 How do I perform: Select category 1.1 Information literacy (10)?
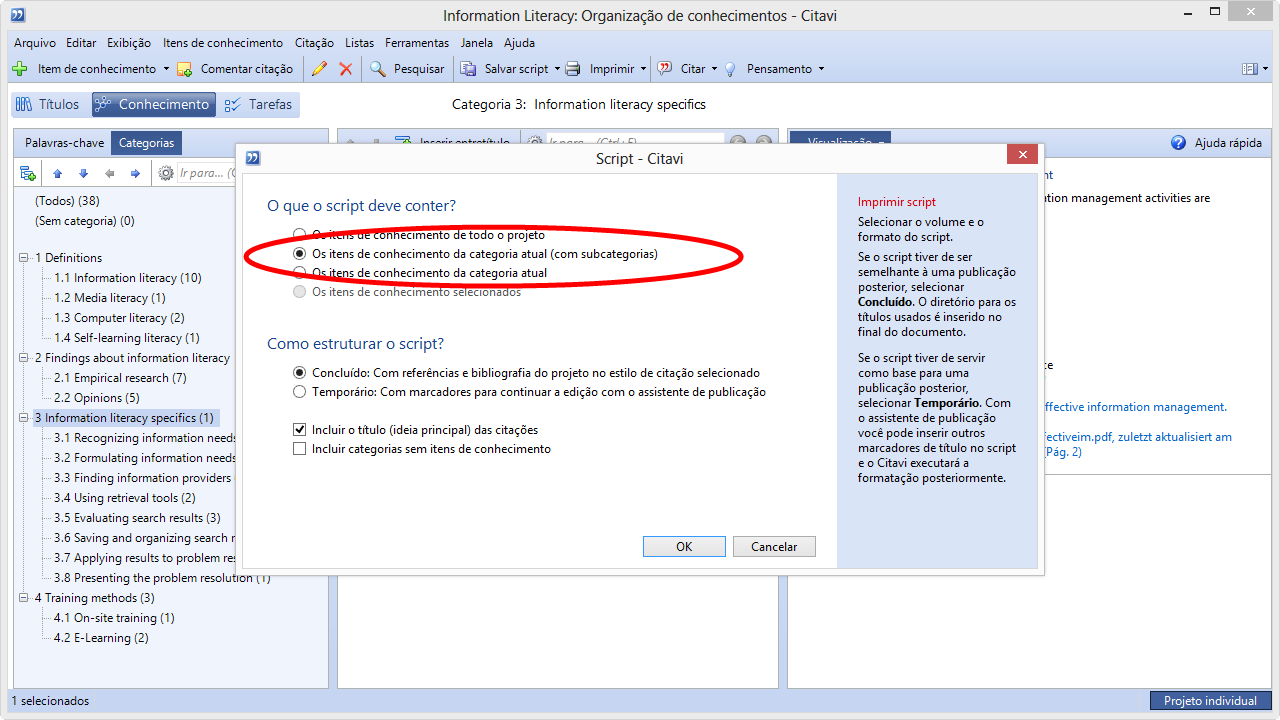click(128, 278)
